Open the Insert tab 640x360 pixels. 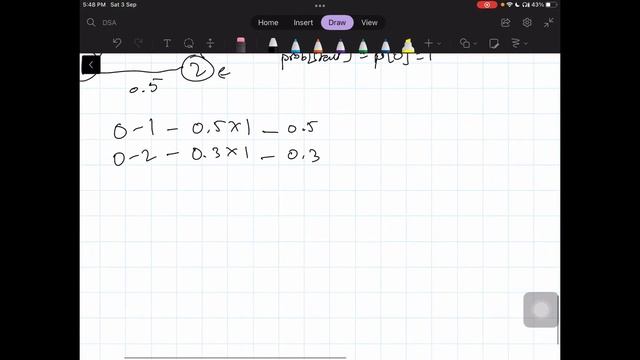pyautogui.click(x=303, y=23)
